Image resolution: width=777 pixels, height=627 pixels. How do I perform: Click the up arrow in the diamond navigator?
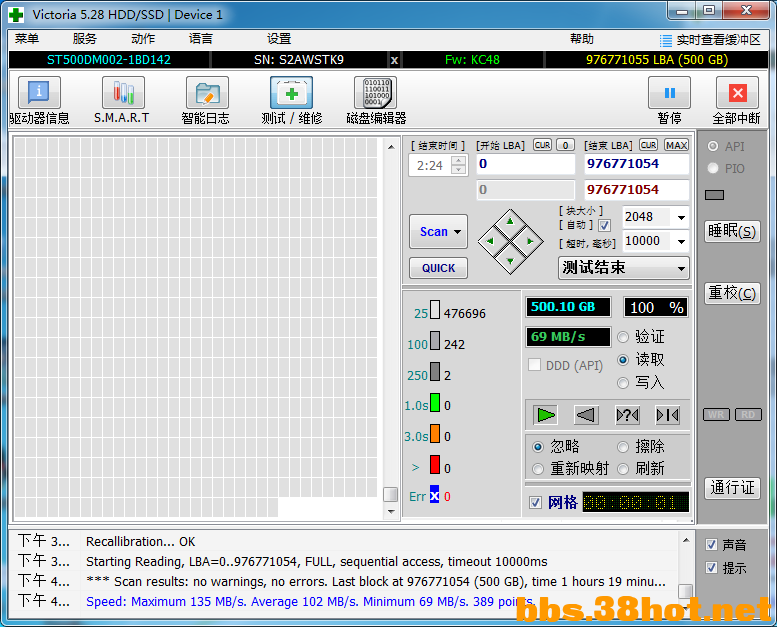tap(510, 222)
